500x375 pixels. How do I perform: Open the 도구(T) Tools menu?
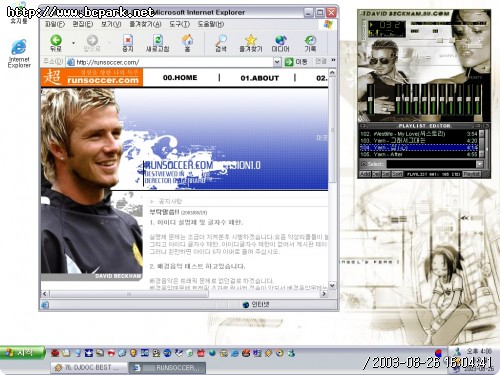click(179, 24)
